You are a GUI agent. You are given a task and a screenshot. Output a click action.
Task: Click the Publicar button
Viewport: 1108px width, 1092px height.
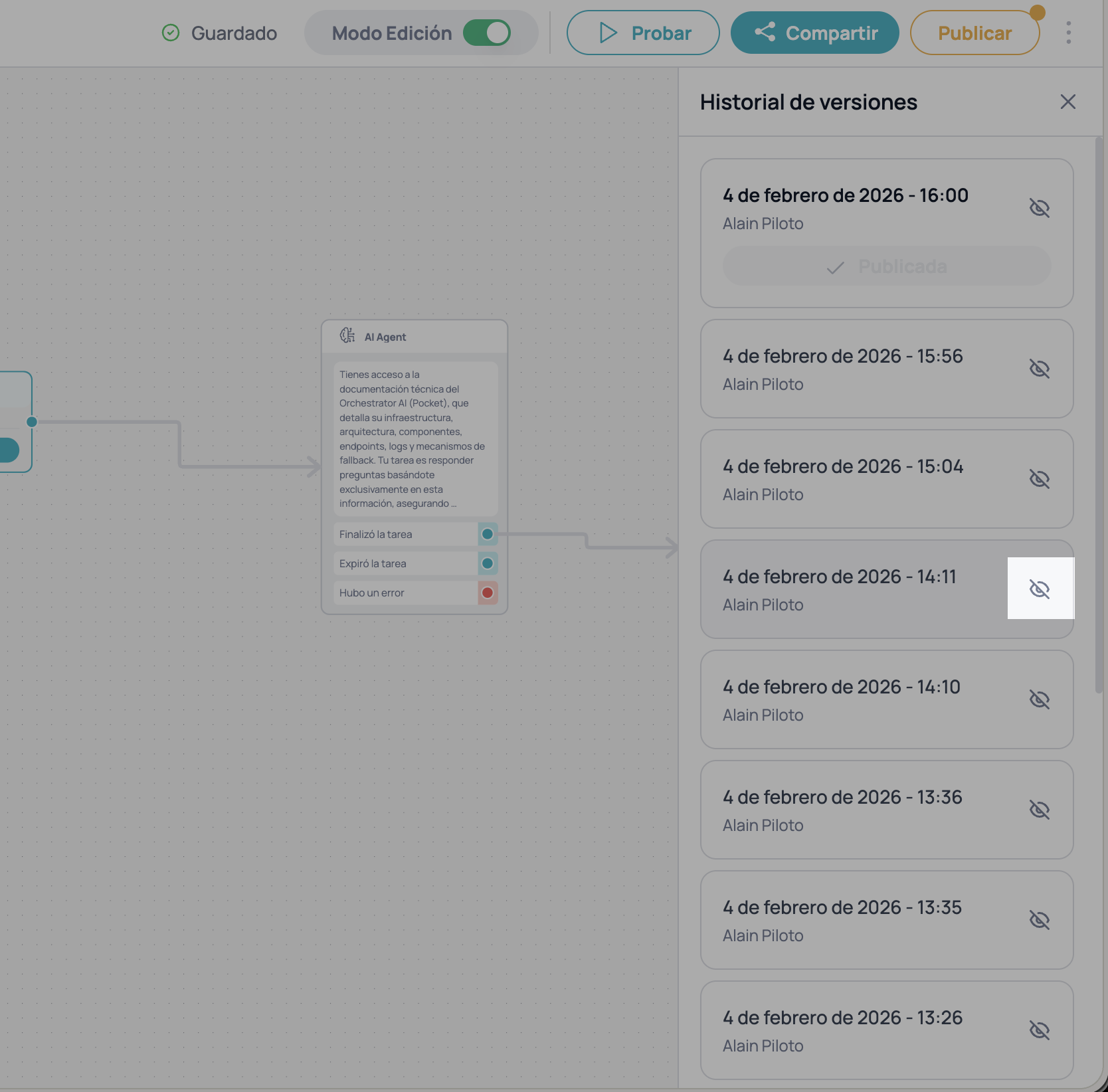pyautogui.click(x=974, y=33)
